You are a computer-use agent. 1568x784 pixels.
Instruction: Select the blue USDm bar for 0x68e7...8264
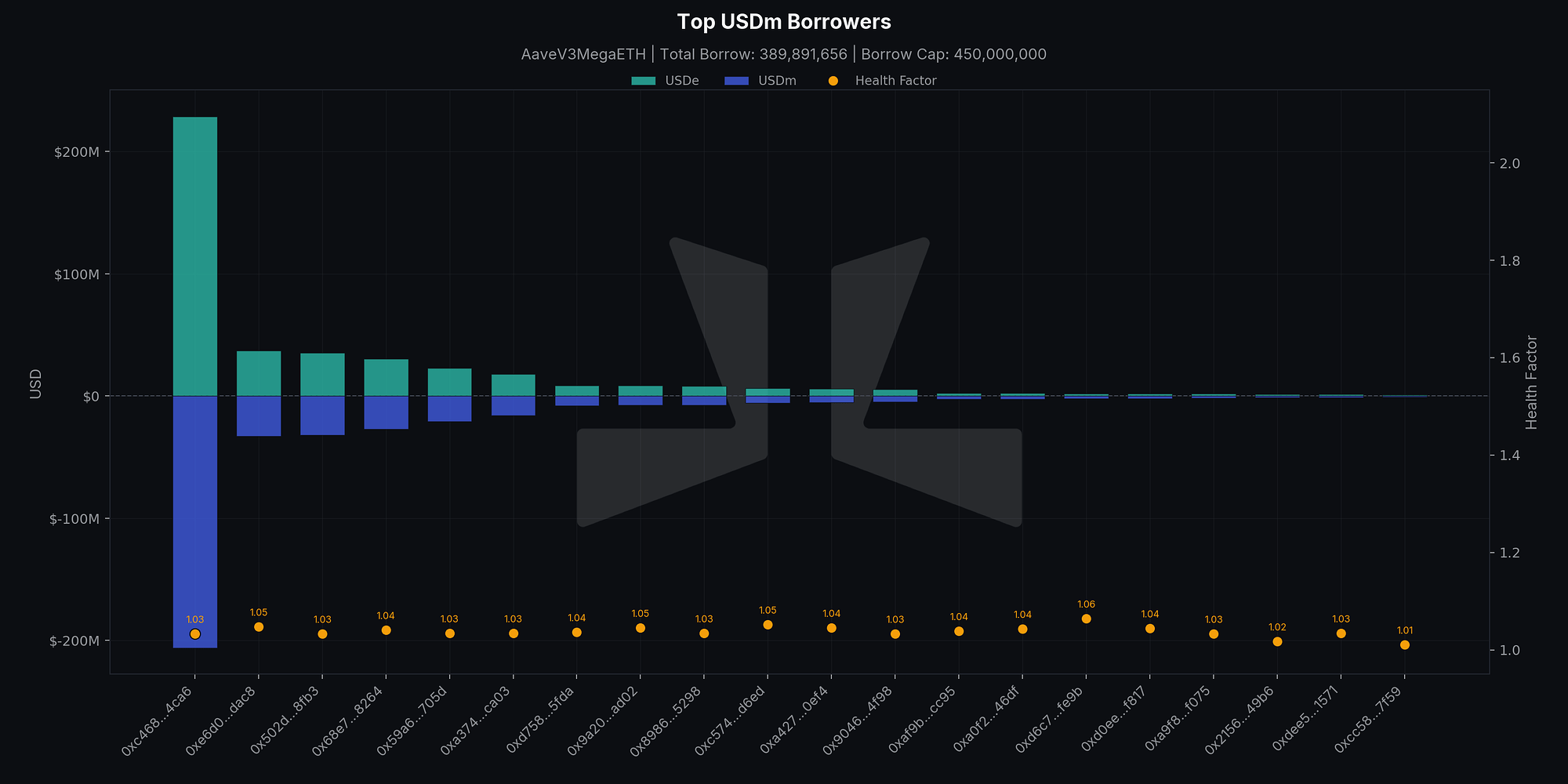pyautogui.click(x=386, y=412)
